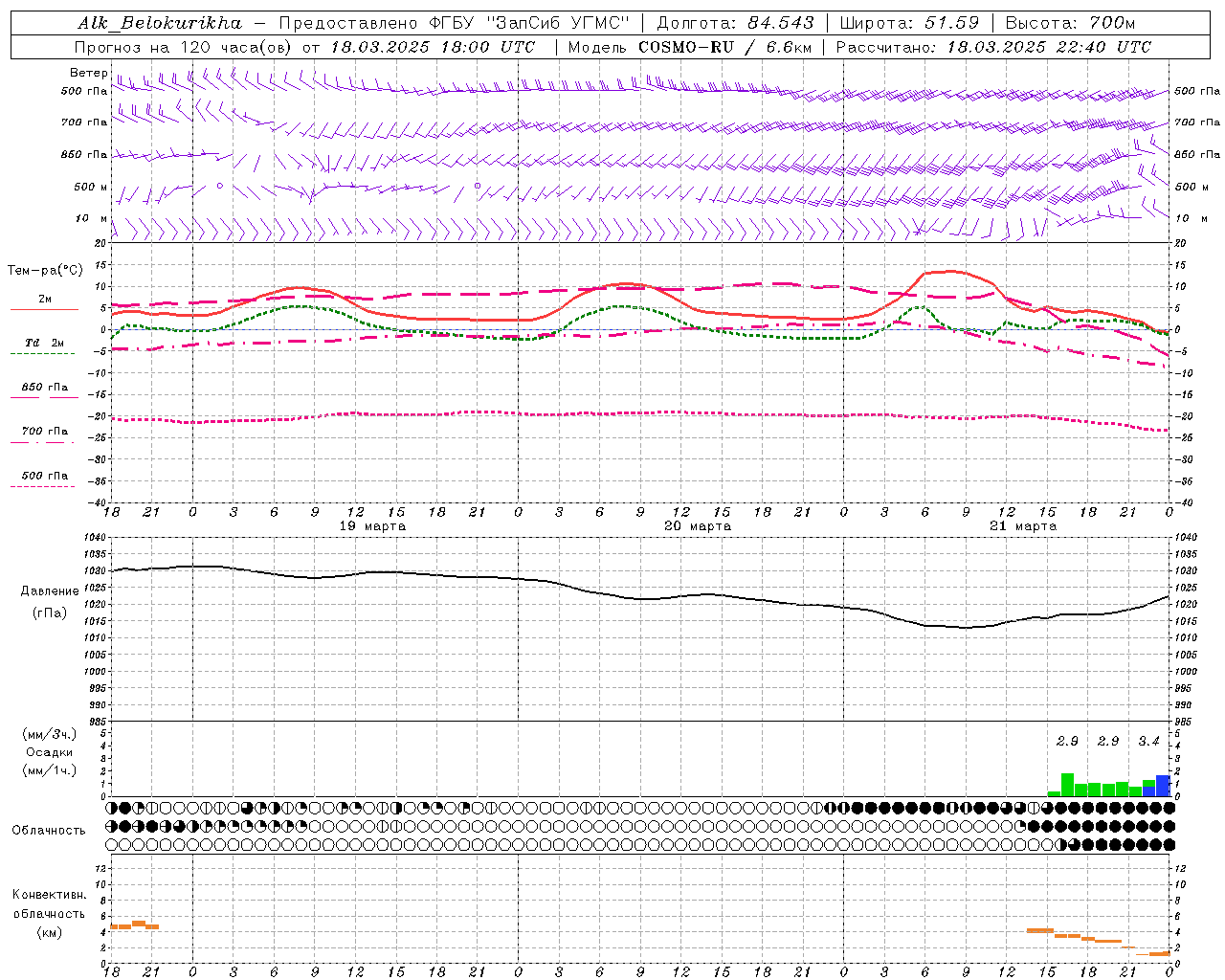Click the tallest green precipitation bar

pos(1067,785)
